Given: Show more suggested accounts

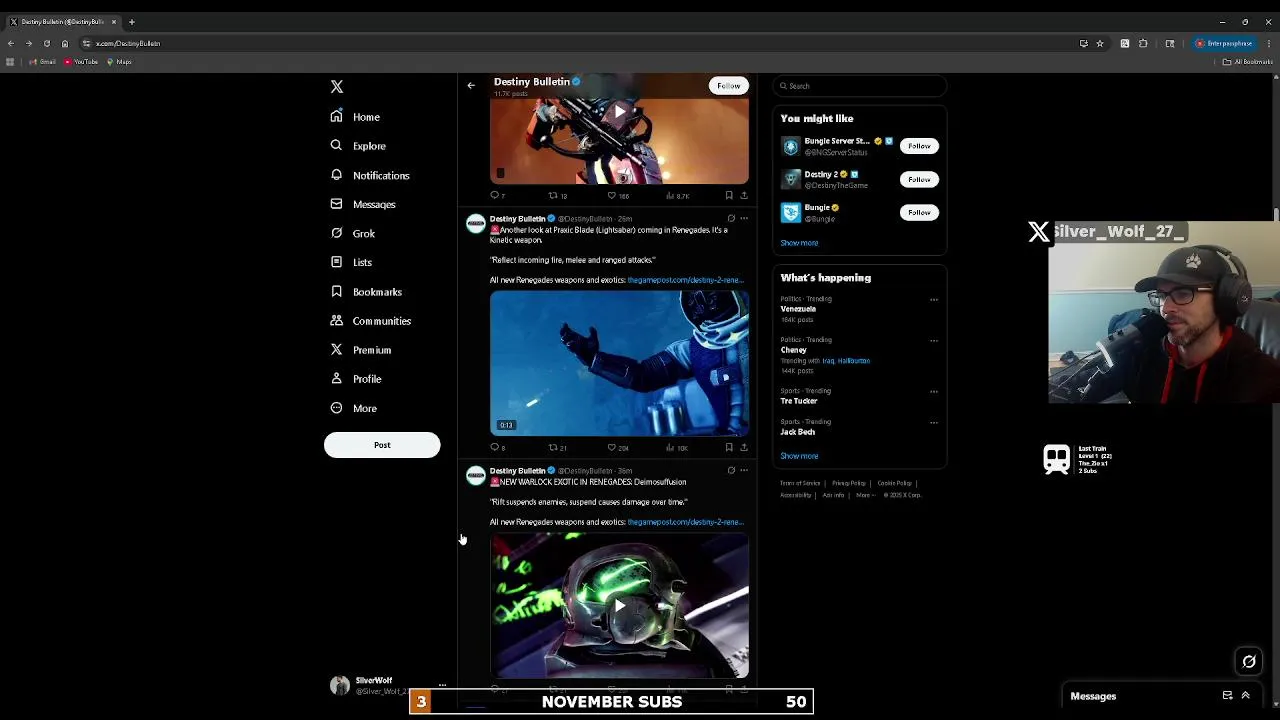Looking at the screenshot, I should pos(799,243).
